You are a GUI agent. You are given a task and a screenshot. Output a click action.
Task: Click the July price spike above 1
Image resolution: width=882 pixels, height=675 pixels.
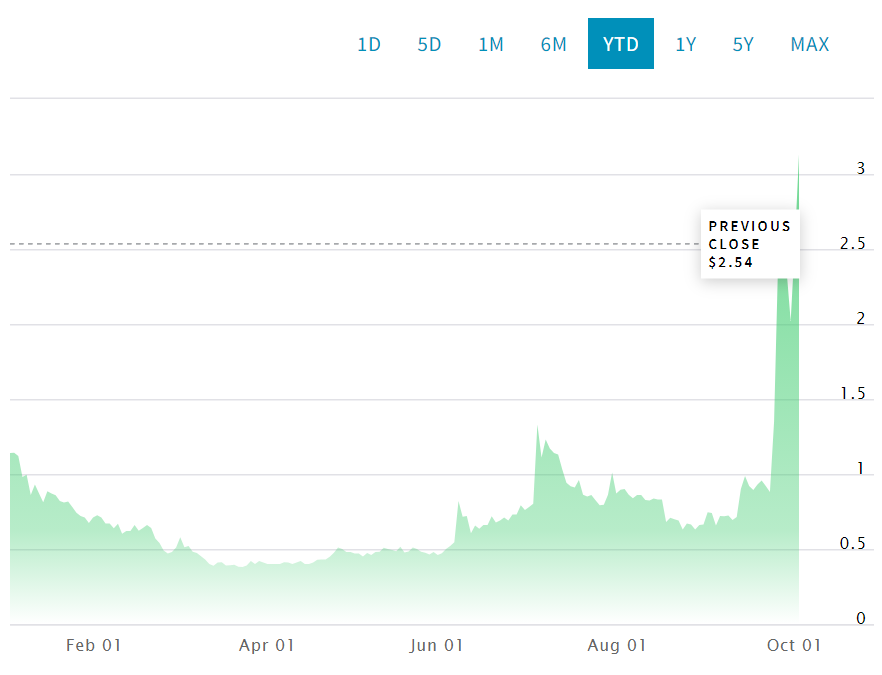[x=538, y=430]
